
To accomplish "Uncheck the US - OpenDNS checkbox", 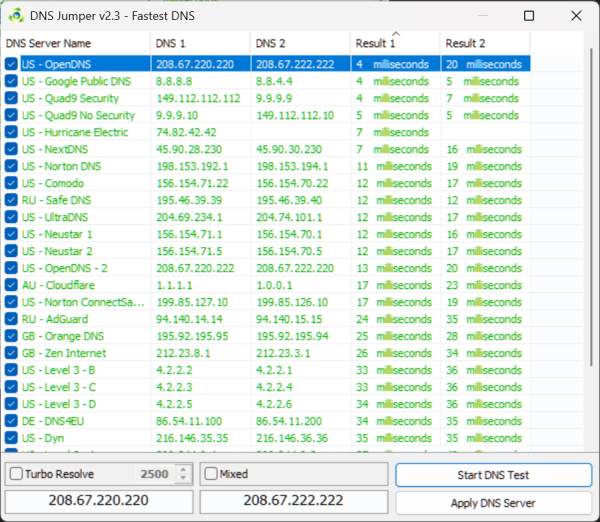I will (11, 64).
